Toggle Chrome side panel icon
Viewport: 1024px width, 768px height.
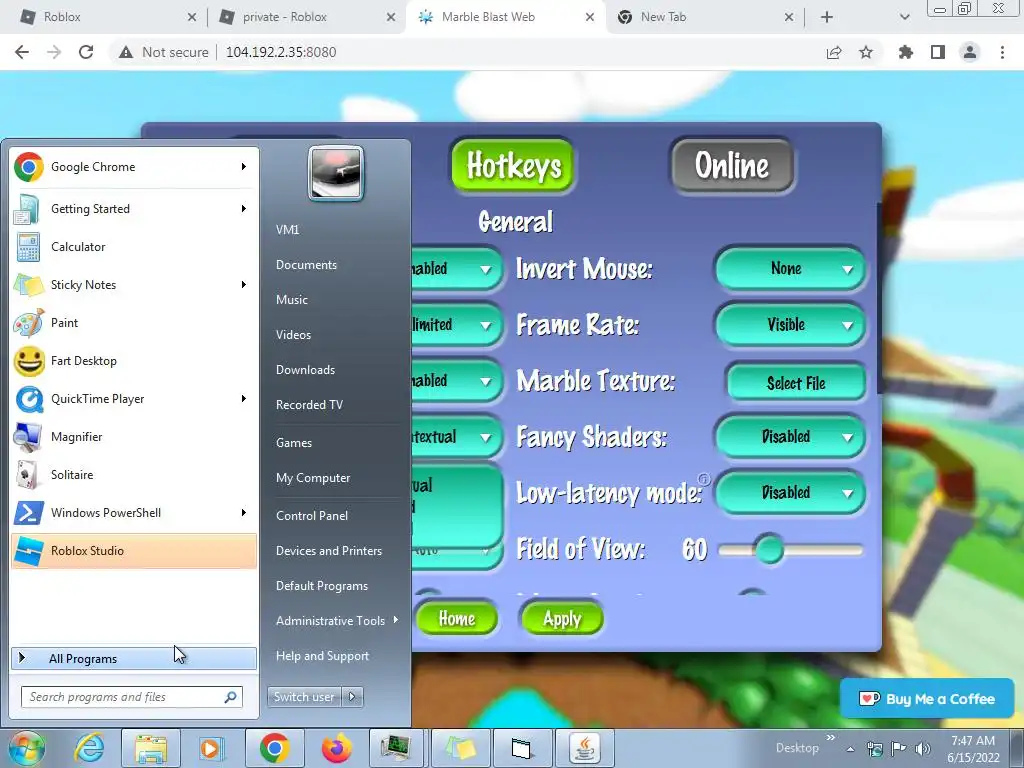[x=938, y=52]
